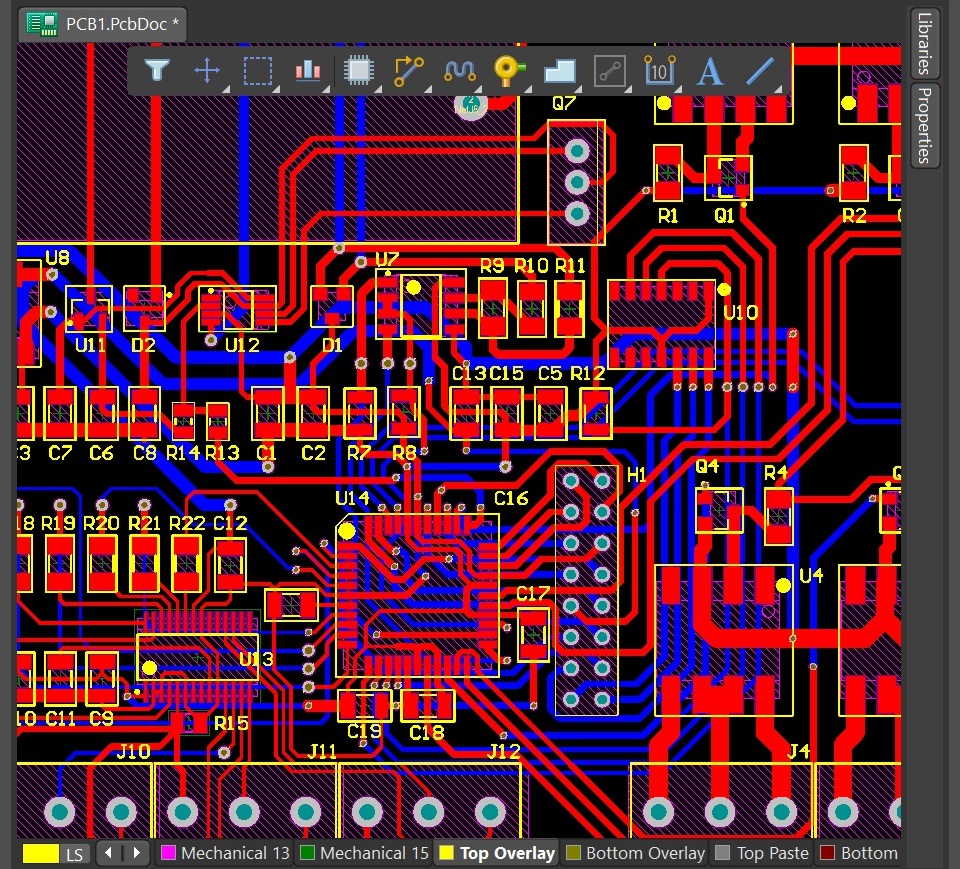The image size is (960, 869).
Task: Pick the Place Via tool icon
Action: (x=507, y=70)
